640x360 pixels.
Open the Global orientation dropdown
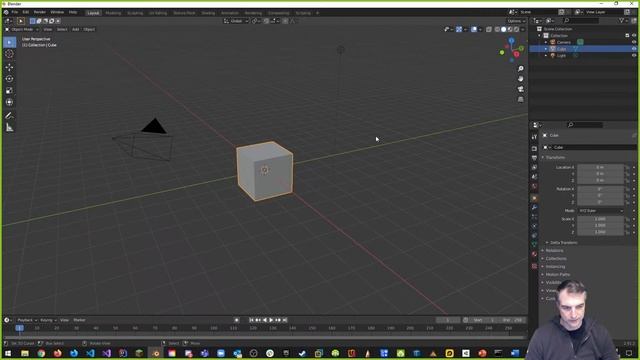236,21
